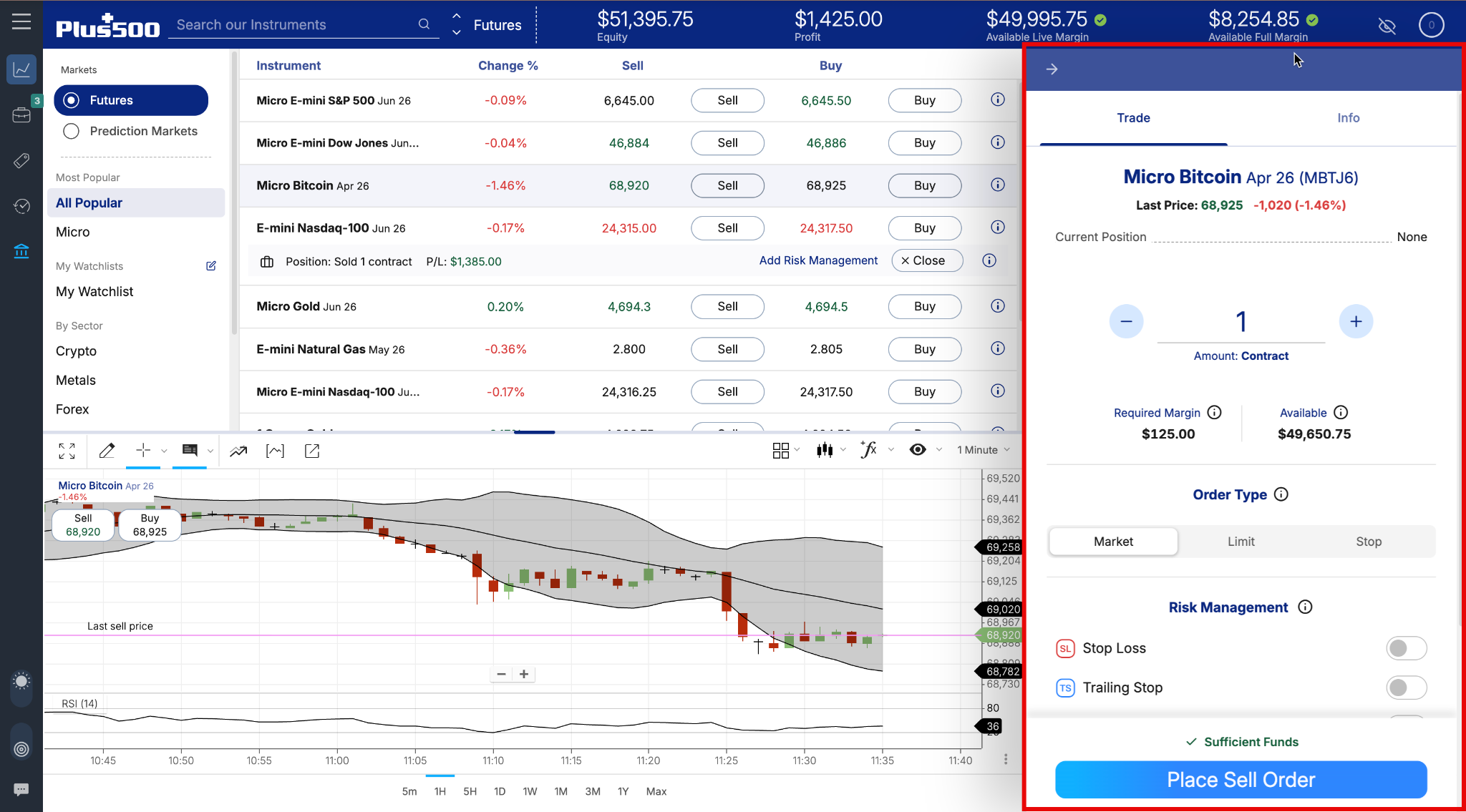Open the chart three-dot options menu
Image resolution: width=1466 pixels, height=812 pixels.
pyautogui.click(x=1006, y=759)
